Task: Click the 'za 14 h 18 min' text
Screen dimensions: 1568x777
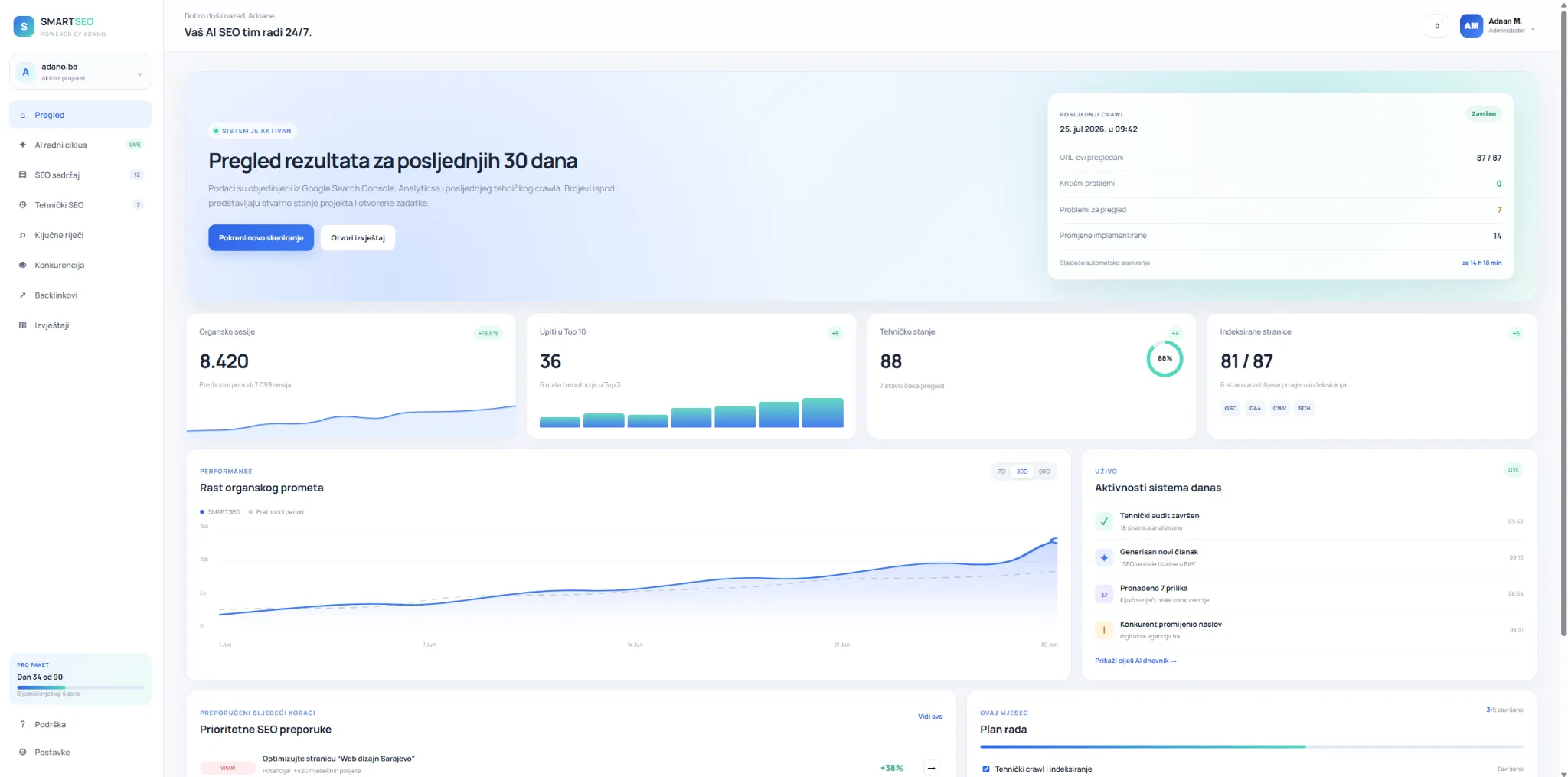Action: (x=1481, y=263)
